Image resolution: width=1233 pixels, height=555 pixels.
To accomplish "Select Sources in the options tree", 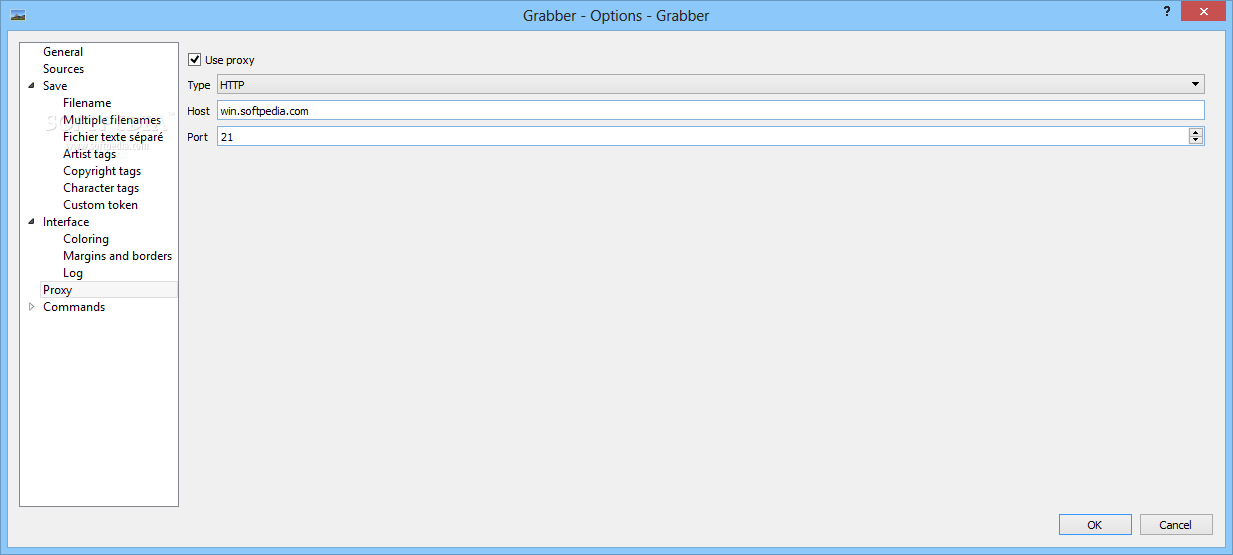I will click(x=63, y=69).
